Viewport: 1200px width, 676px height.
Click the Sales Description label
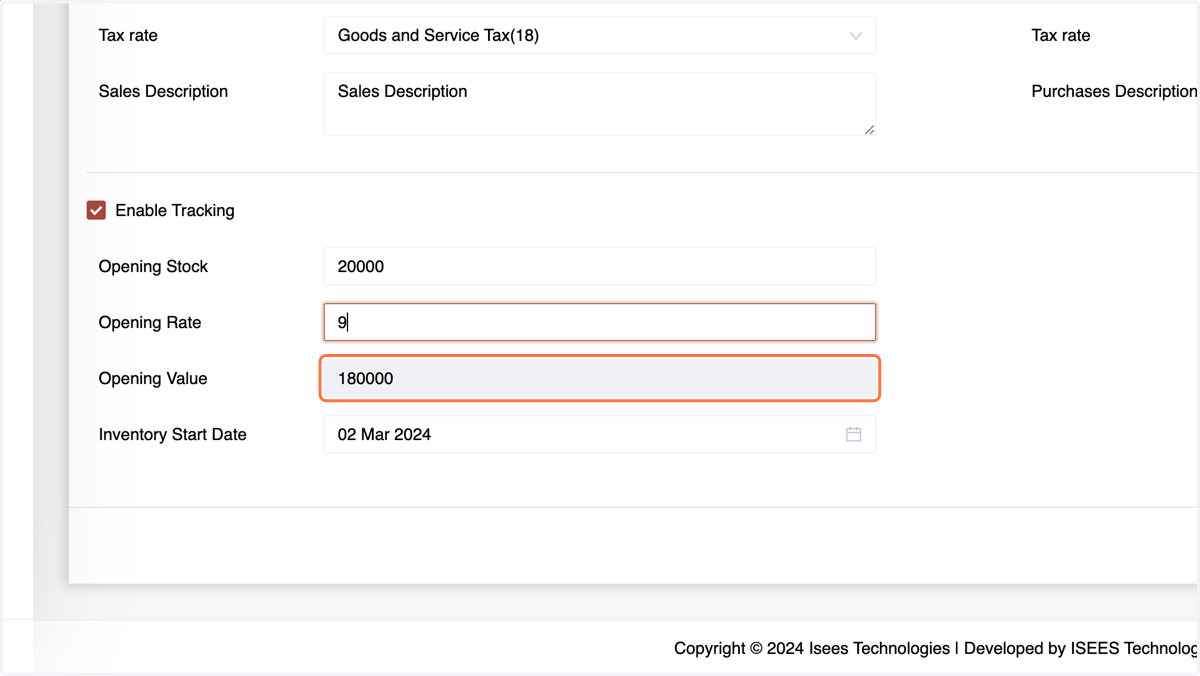[163, 91]
